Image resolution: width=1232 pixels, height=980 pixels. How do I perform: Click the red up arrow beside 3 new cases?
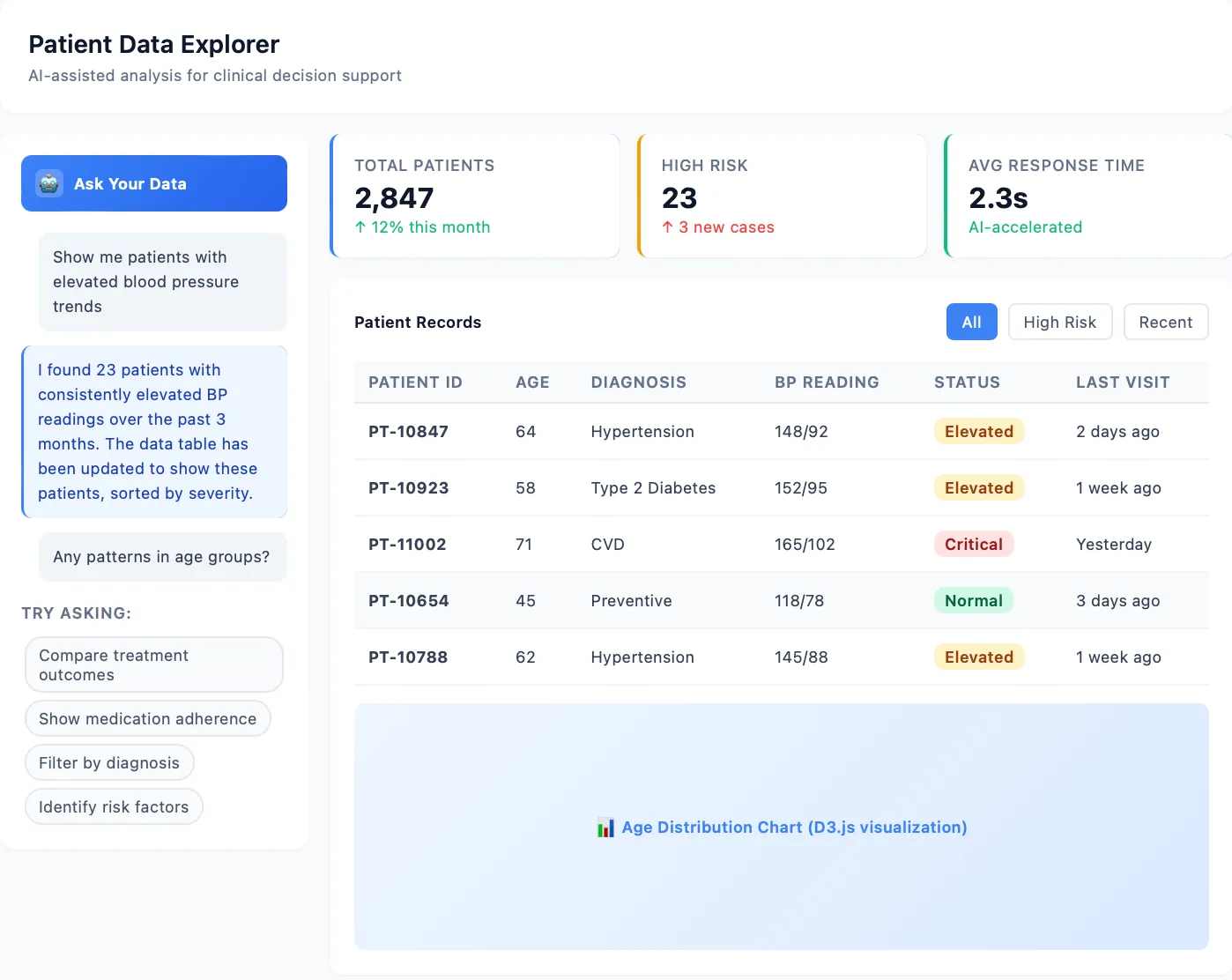(666, 226)
